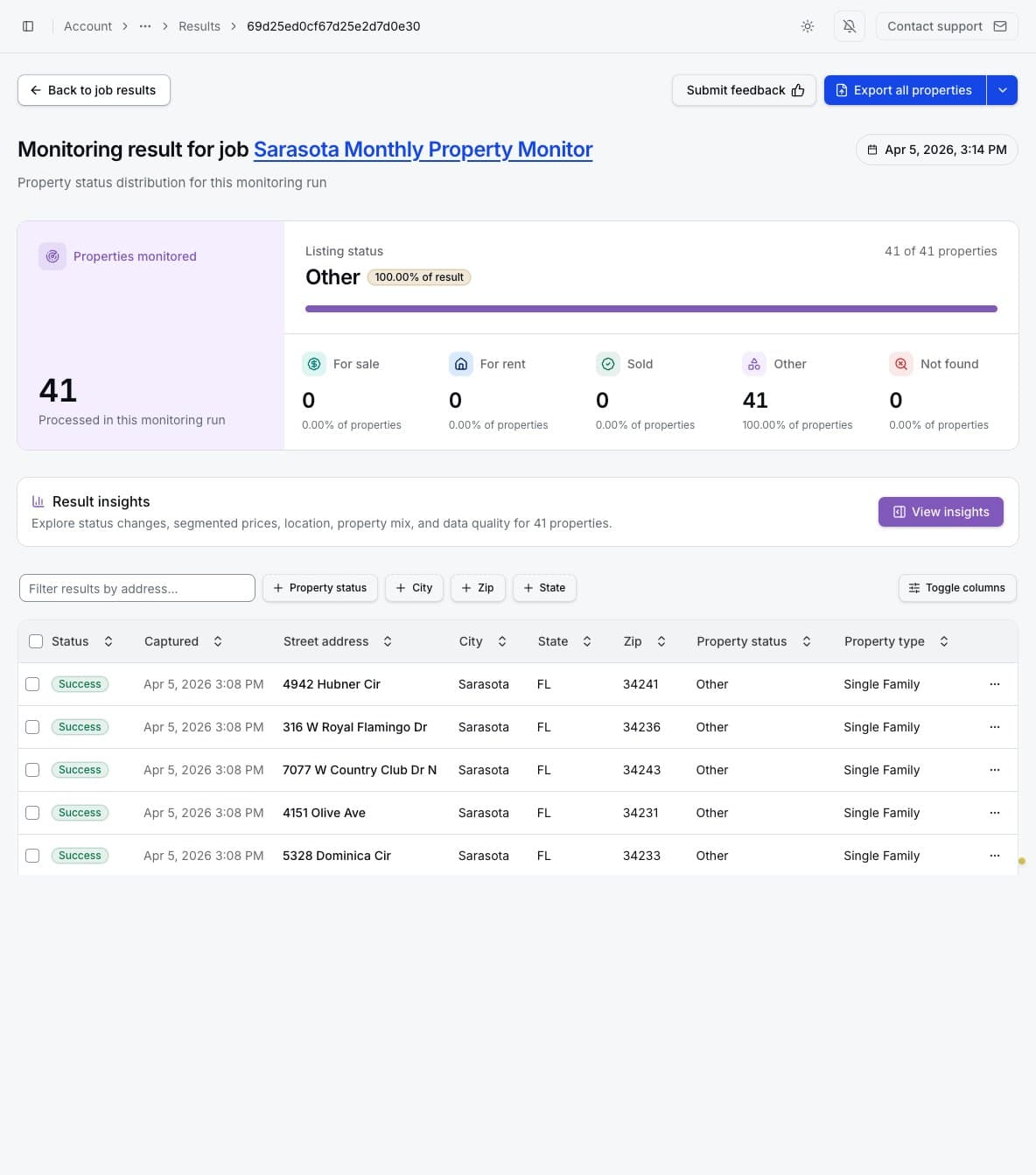This screenshot has height=1175, width=1036.
Task: Select all rows with header checkbox
Action: pos(36,641)
